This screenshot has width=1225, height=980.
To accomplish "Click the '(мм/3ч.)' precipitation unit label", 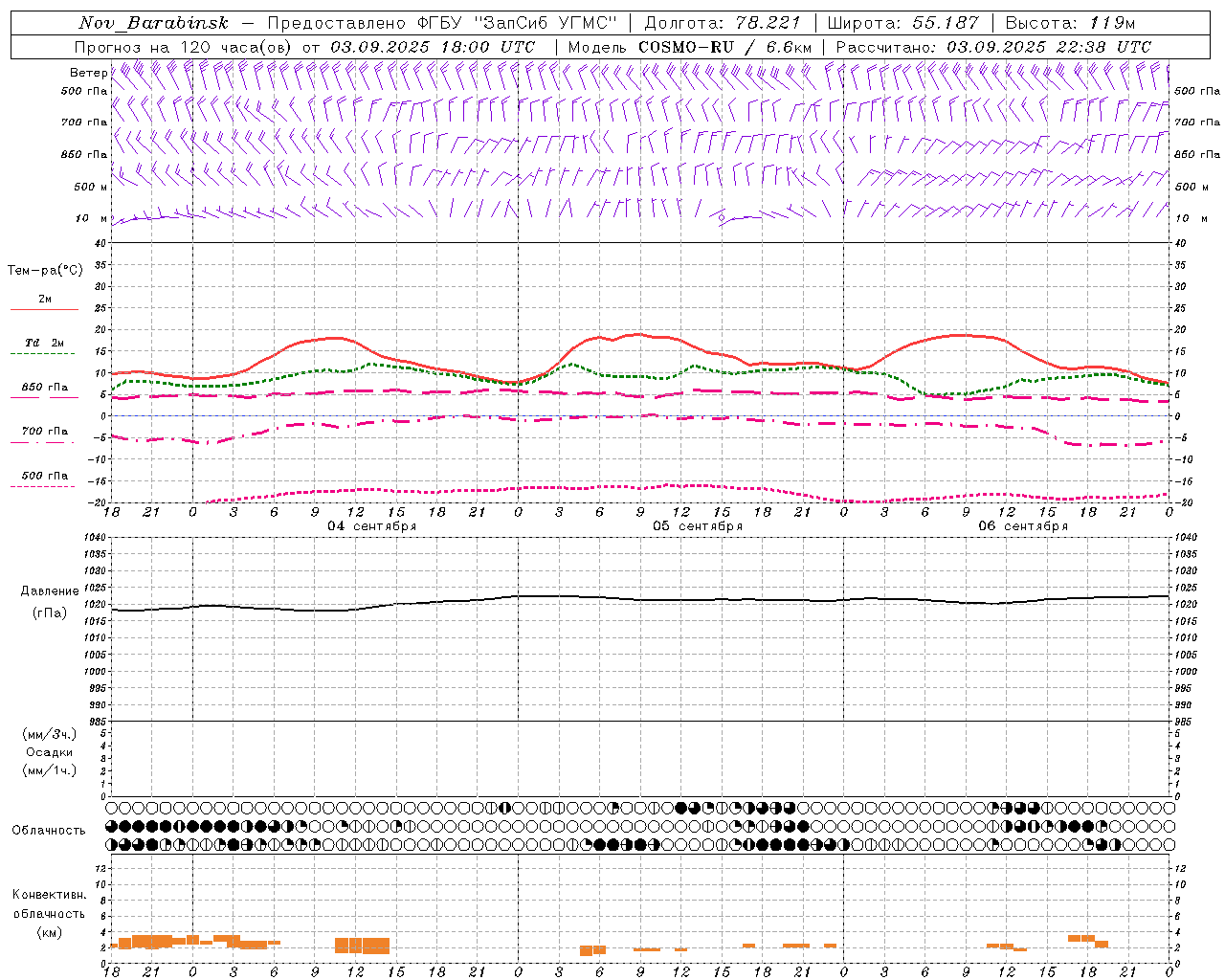I will click(x=50, y=734).
